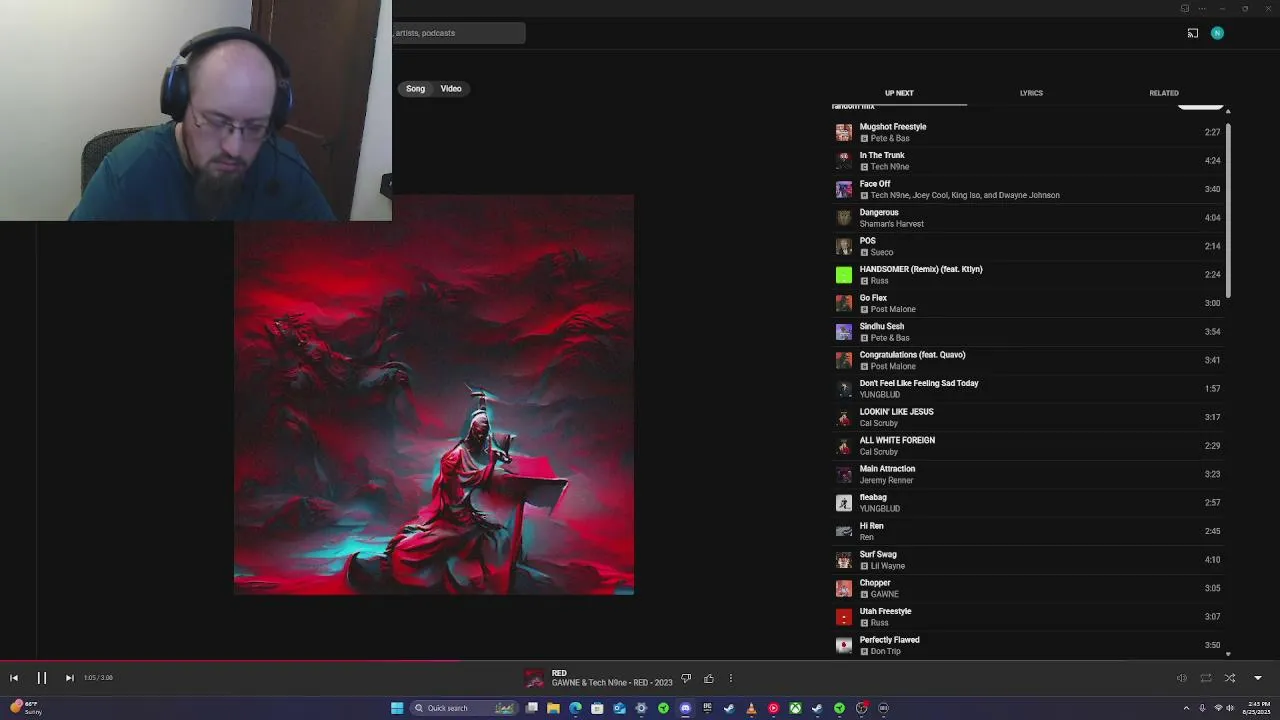The width and height of the screenshot is (1280, 720).
Task: Open the UP NEXT tab
Action: tap(899, 93)
